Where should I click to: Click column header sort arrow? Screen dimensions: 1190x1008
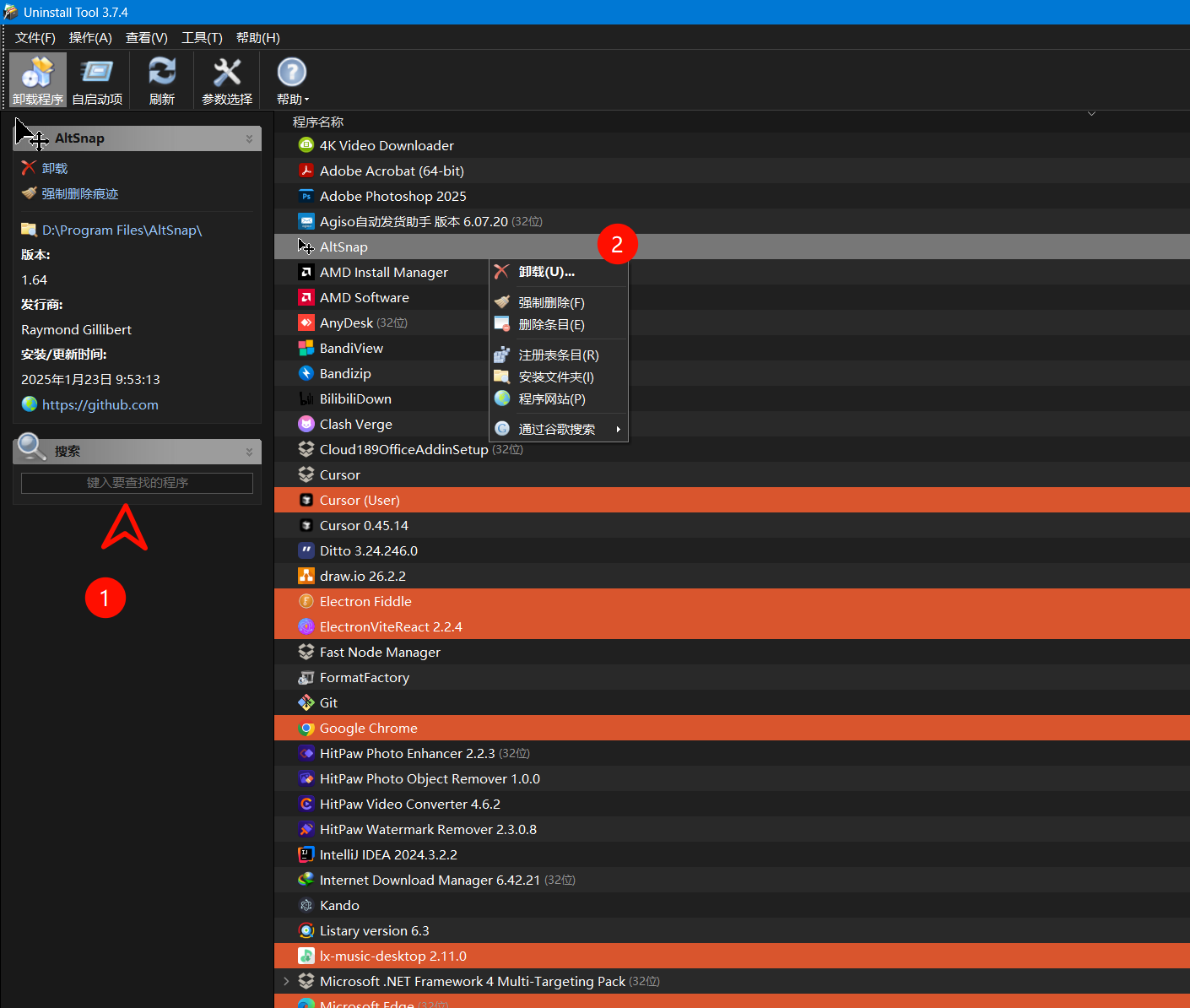(x=1091, y=114)
